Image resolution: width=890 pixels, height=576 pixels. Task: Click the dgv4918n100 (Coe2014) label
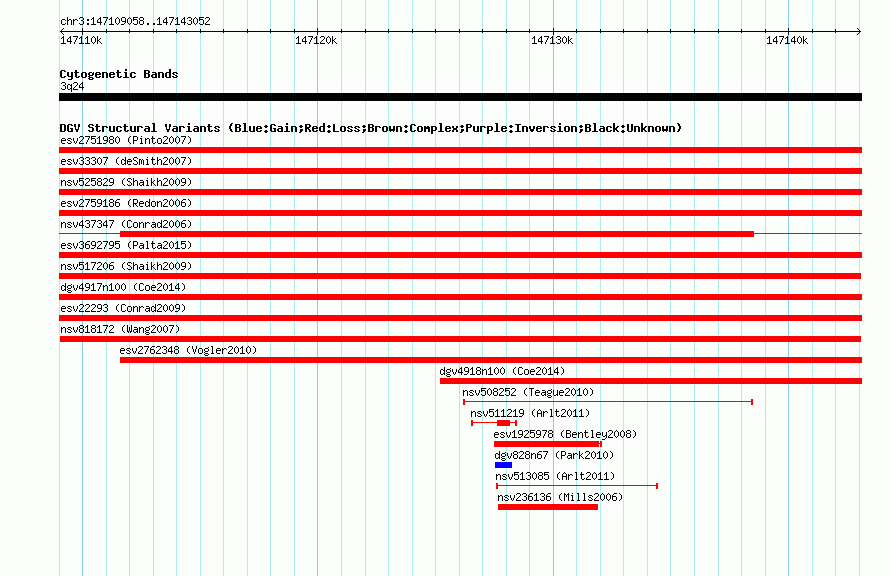pos(502,371)
